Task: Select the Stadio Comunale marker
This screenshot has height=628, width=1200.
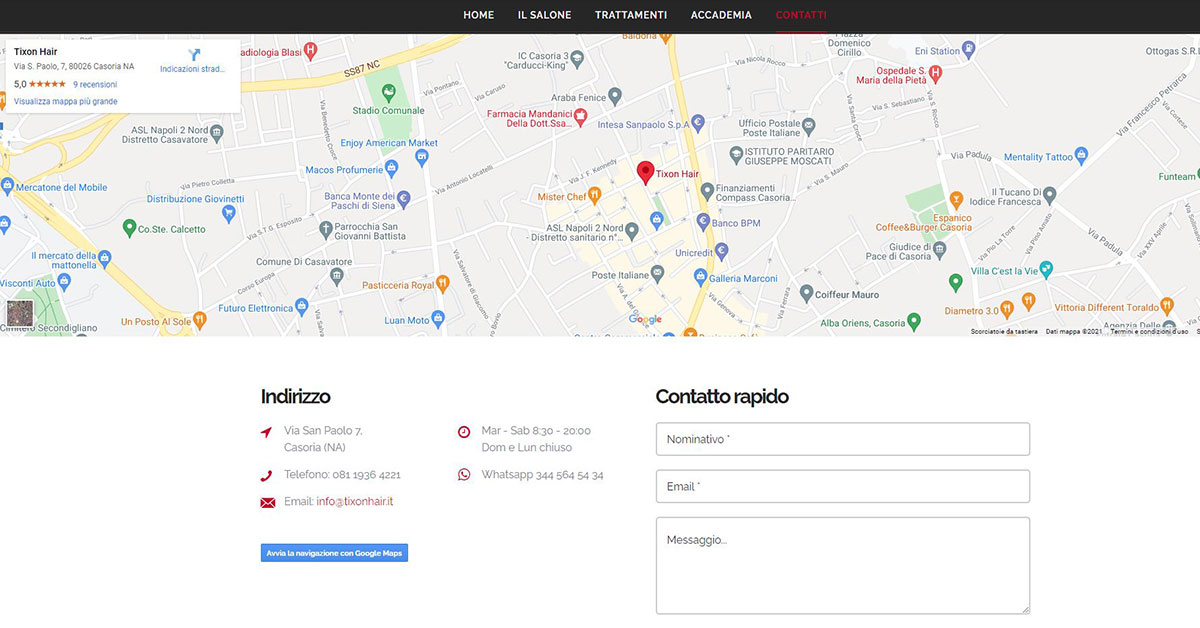Action: coord(389,91)
